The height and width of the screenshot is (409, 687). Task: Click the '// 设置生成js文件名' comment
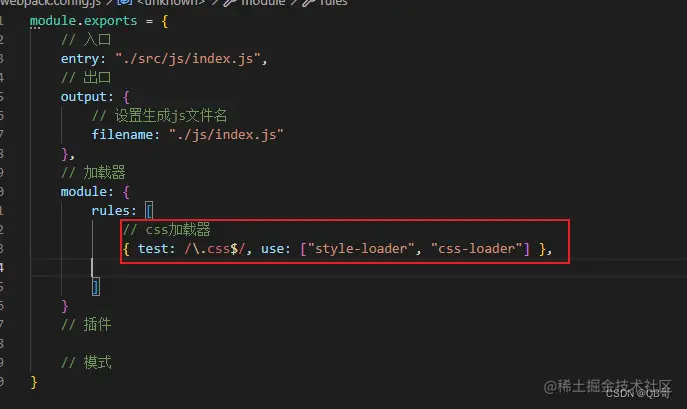click(x=159, y=115)
